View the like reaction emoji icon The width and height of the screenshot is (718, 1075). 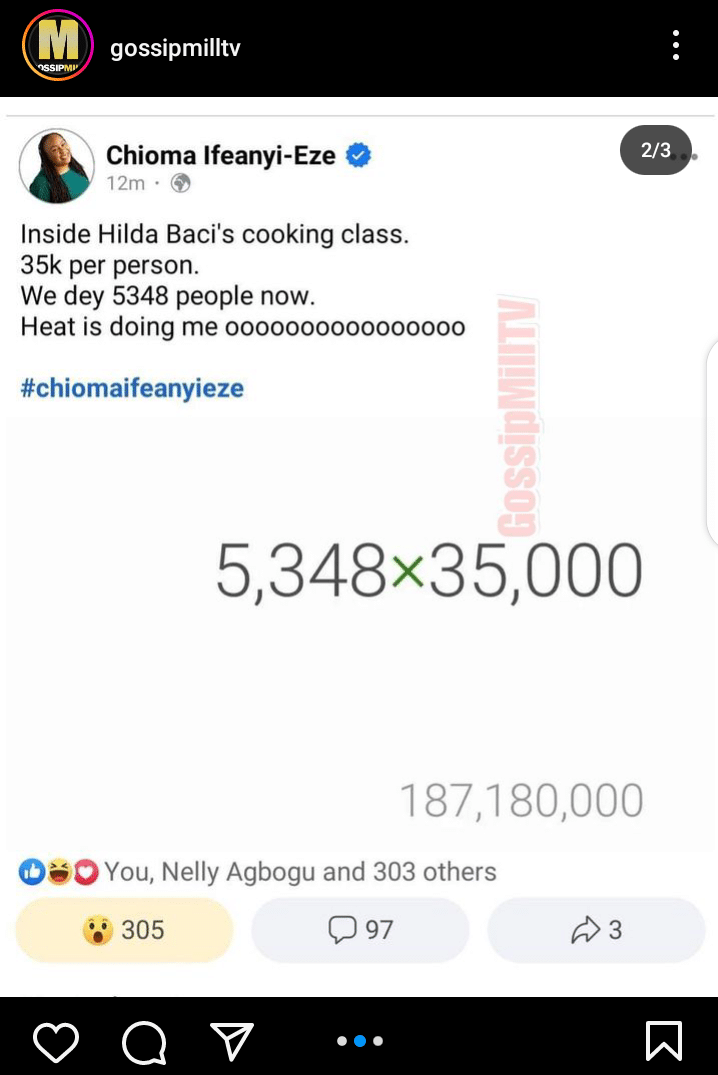point(32,871)
